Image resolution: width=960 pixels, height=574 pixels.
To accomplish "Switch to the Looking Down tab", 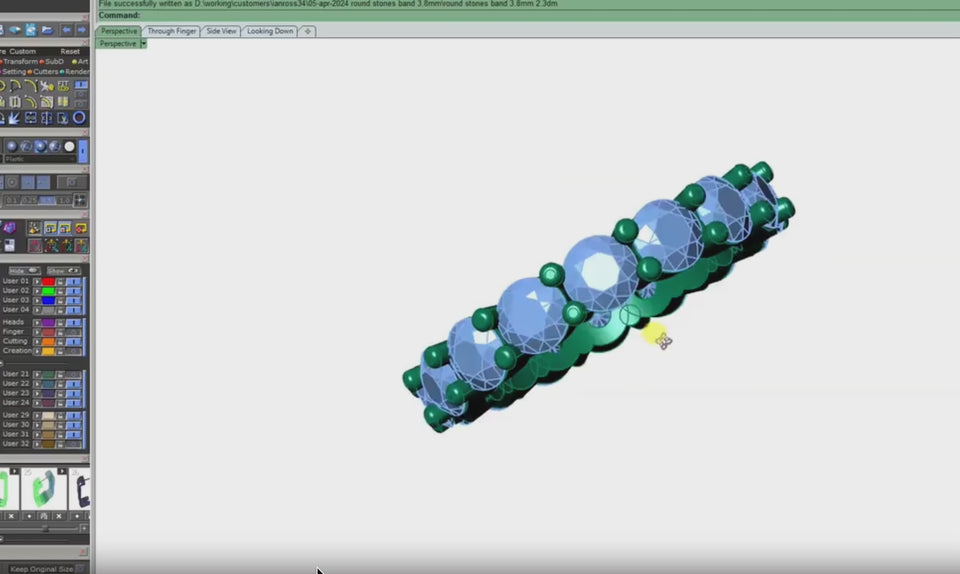I will tap(270, 31).
